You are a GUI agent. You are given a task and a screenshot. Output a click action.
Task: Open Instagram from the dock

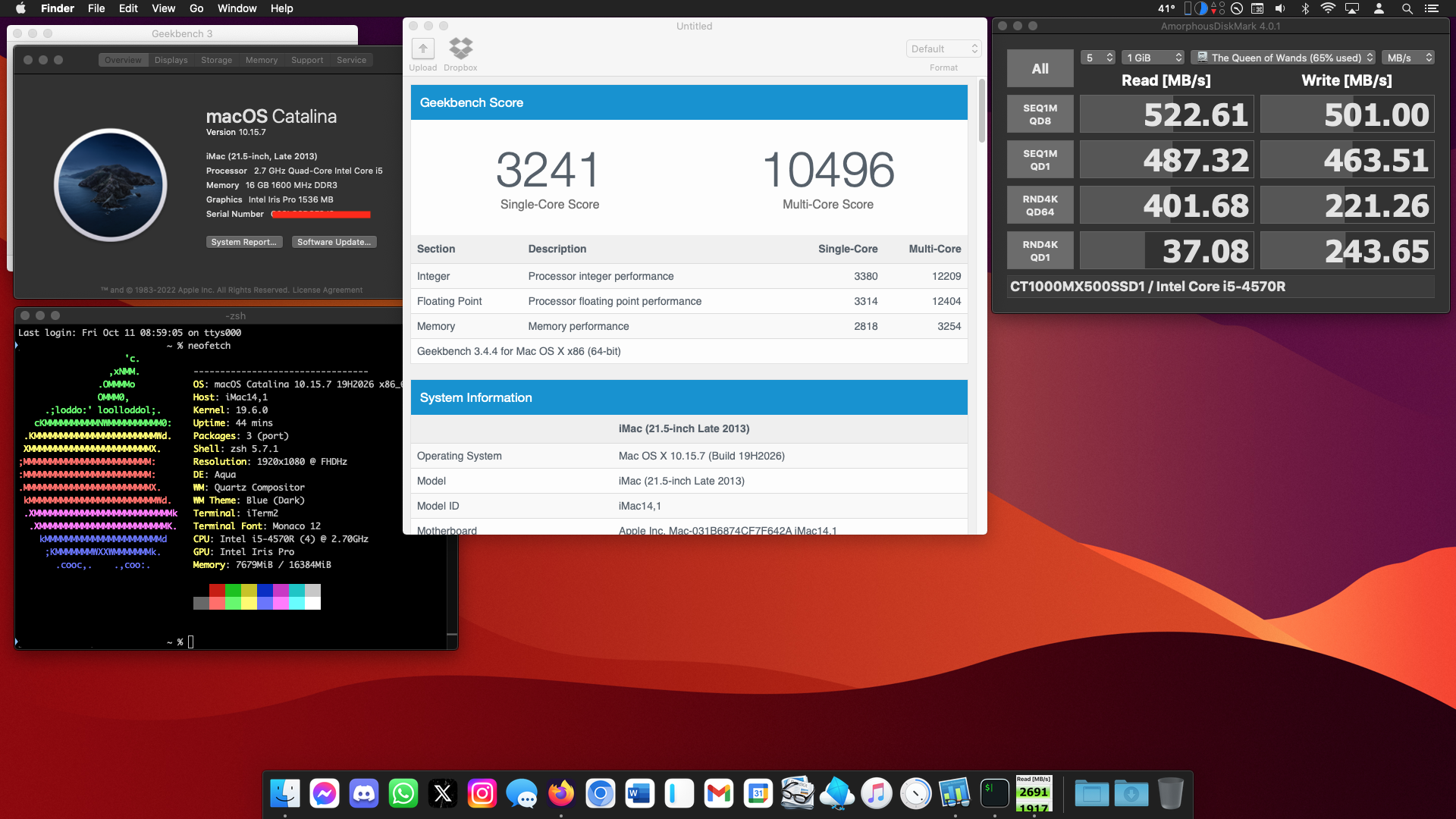click(482, 794)
